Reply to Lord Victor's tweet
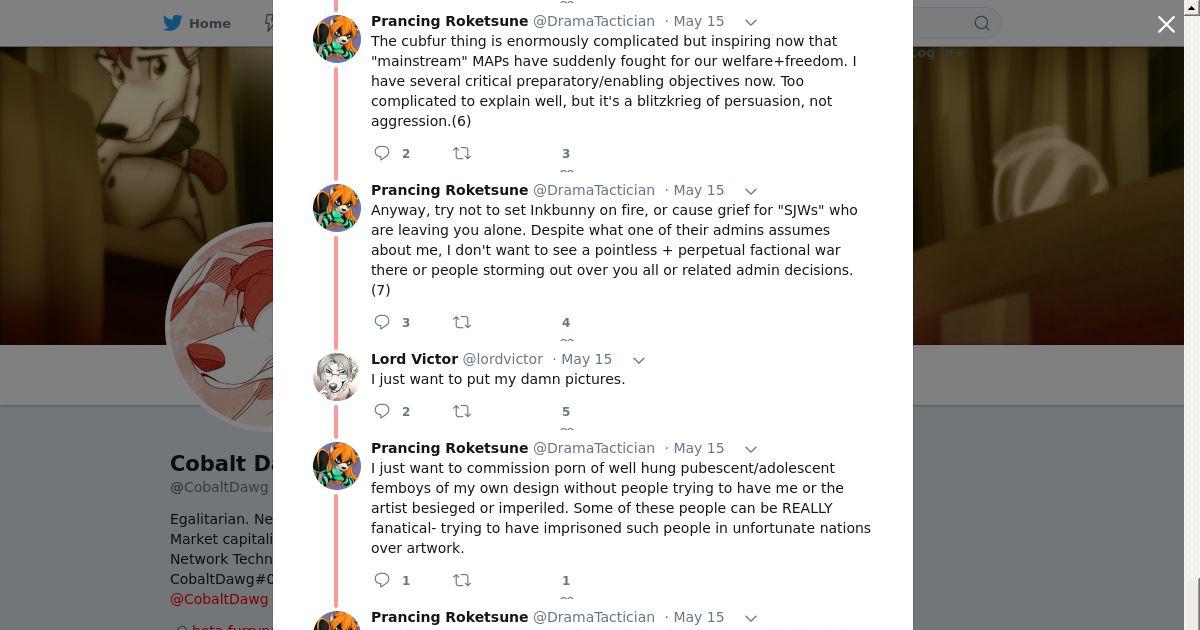Image resolution: width=1200 pixels, height=630 pixels. (x=382, y=411)
